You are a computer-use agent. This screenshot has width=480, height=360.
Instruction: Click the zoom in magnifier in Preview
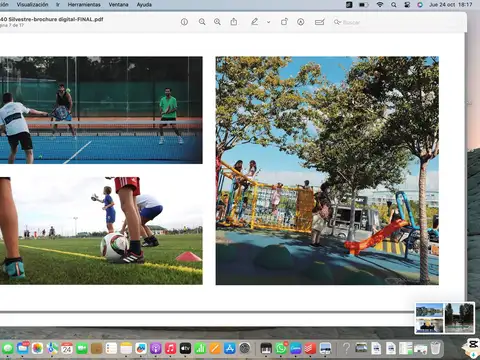pos(217,22)
